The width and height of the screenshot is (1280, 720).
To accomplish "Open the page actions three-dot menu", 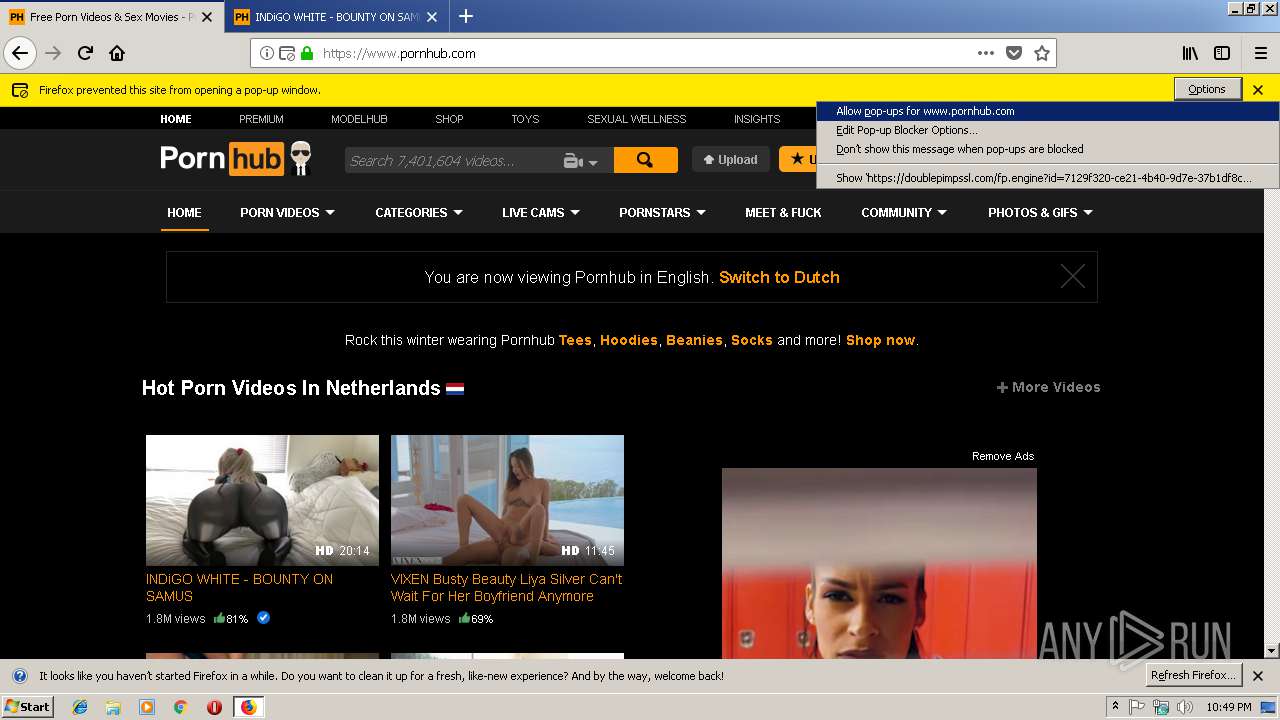I will (986, 53).
